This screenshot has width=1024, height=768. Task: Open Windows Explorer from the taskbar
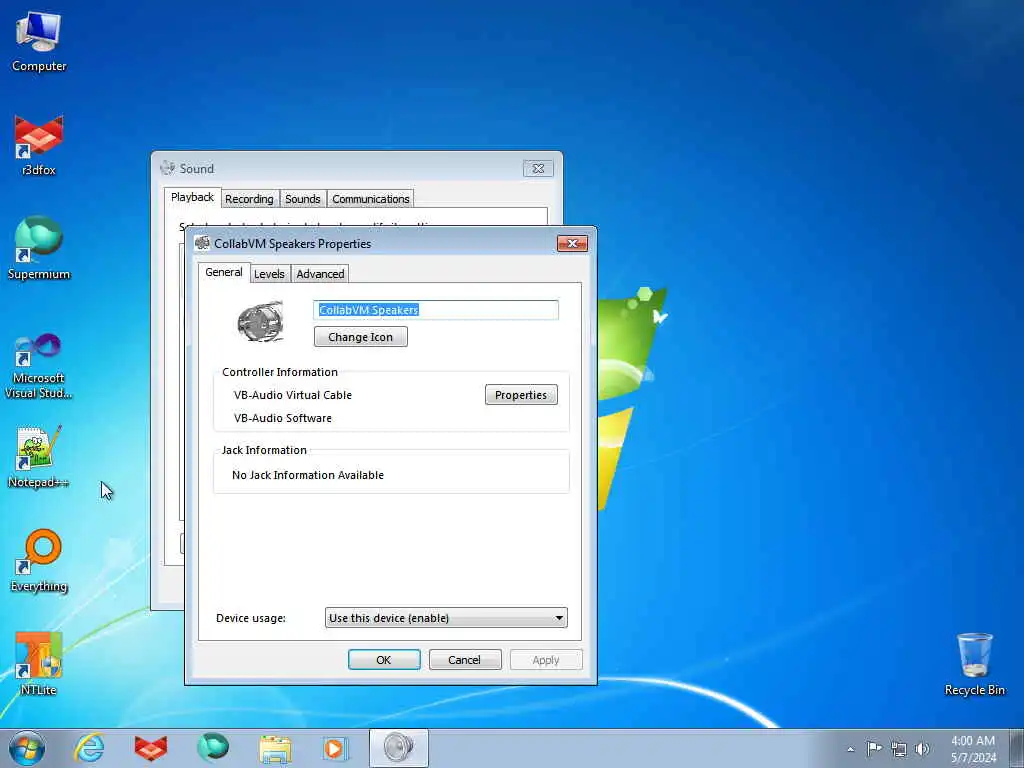click(275, 748)
